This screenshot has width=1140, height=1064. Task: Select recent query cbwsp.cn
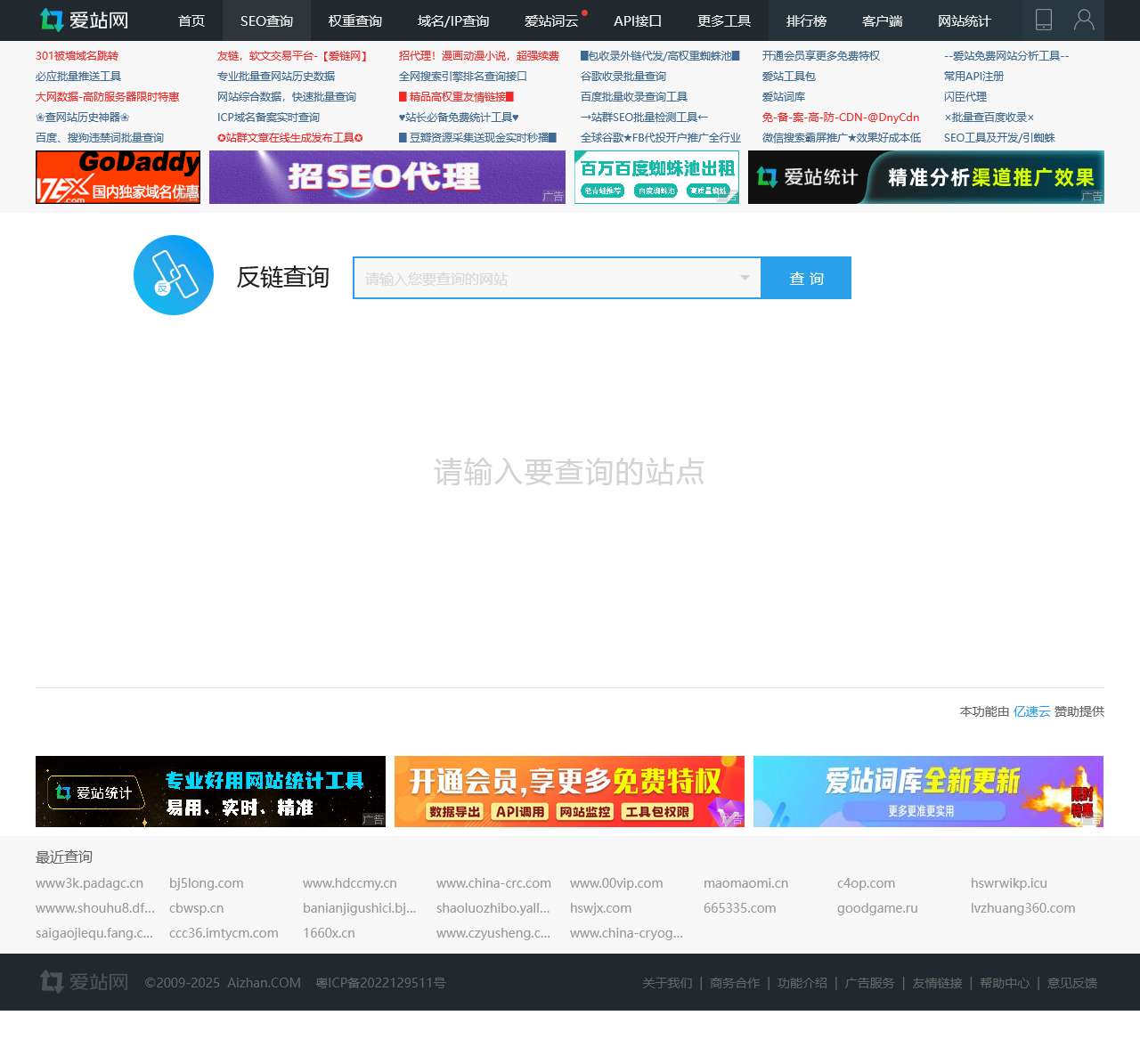point(197,908)
